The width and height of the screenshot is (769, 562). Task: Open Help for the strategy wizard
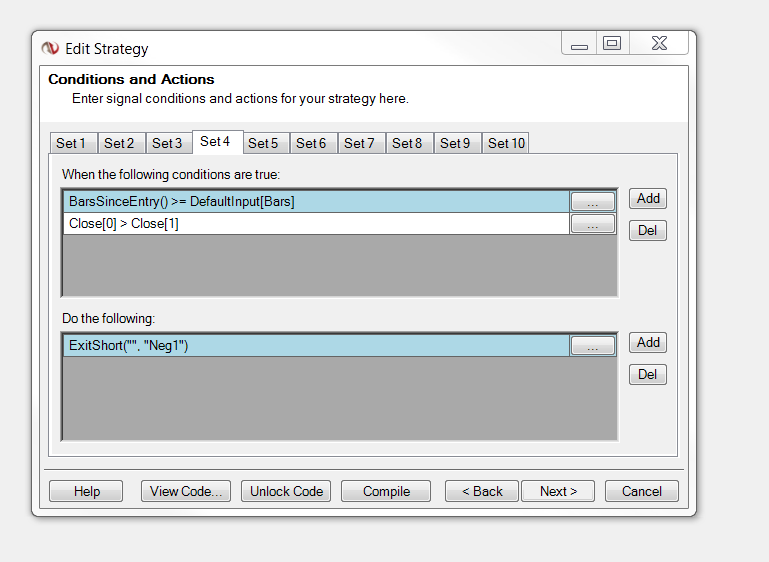point(86,491)
